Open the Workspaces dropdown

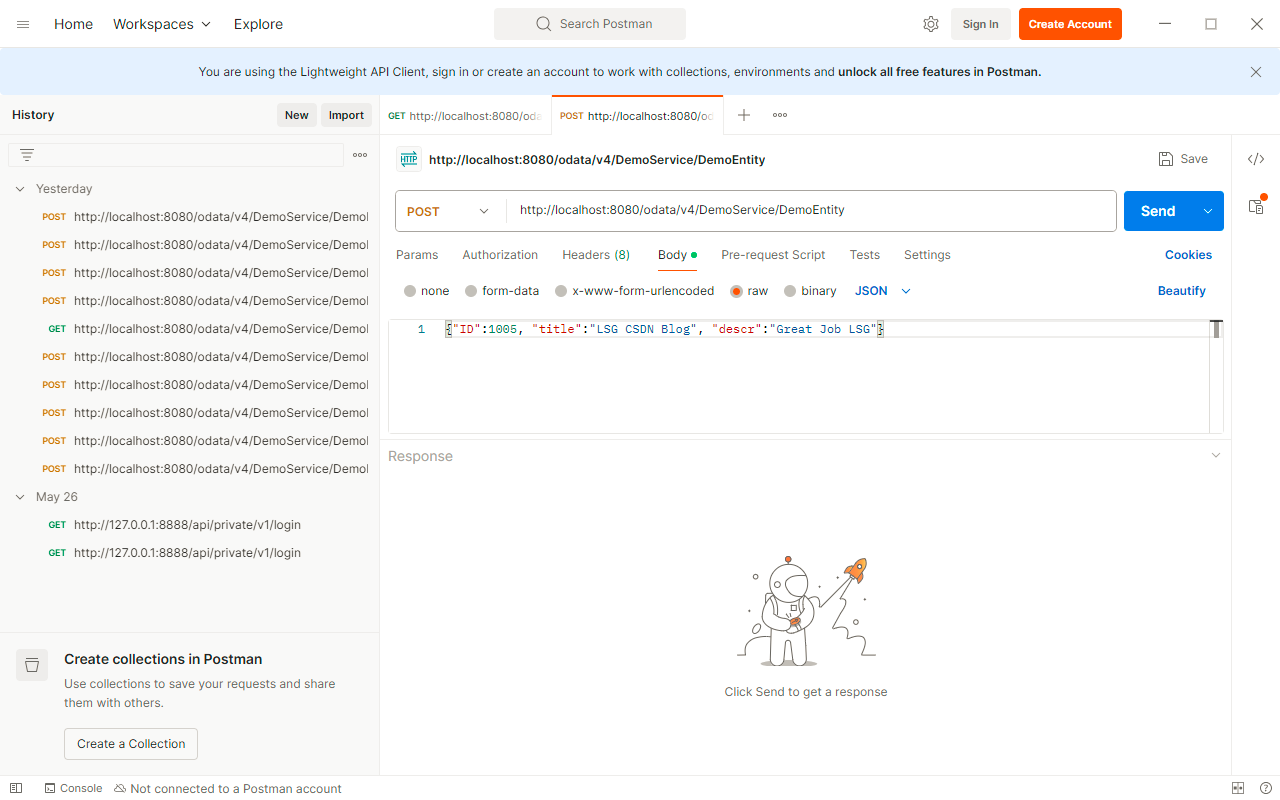coord(162,24)
